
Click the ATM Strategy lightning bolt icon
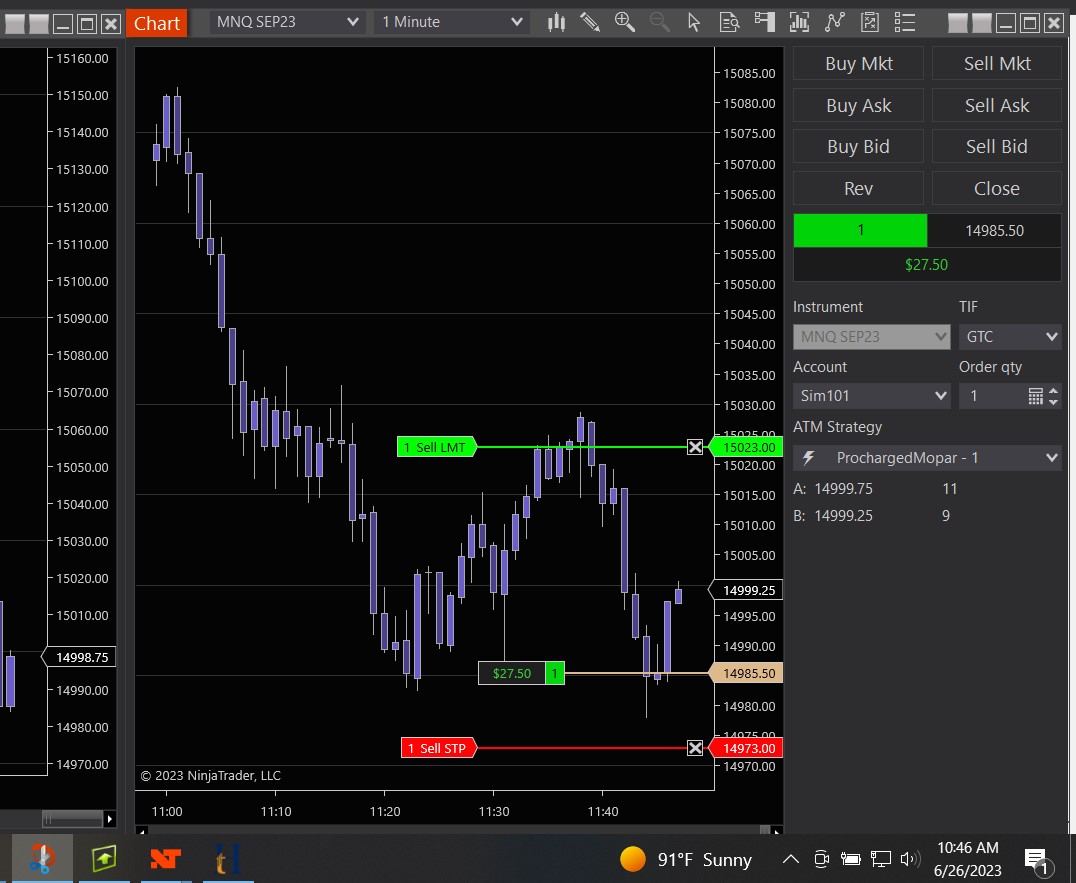[x=809, y=458]
